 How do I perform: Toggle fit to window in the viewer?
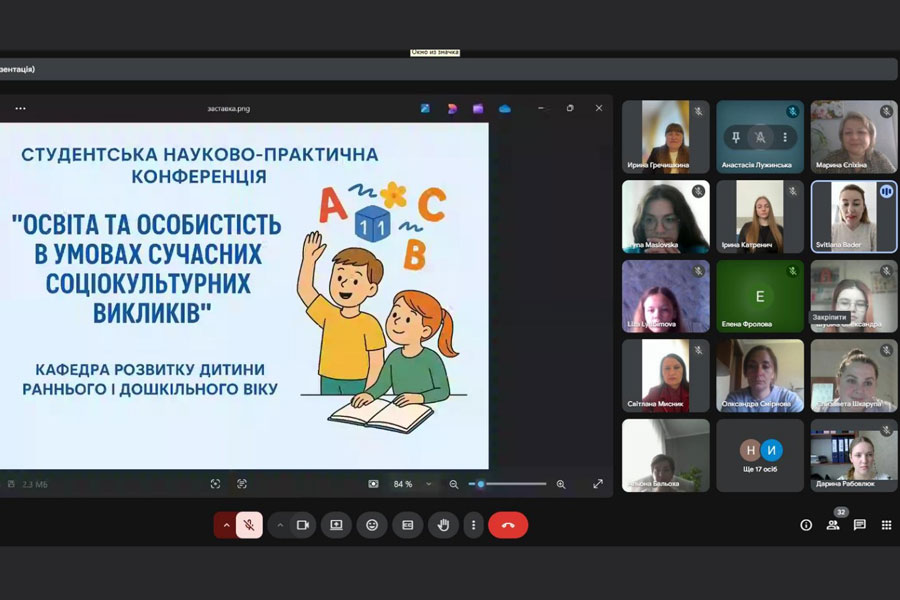[x=373, y=484]
